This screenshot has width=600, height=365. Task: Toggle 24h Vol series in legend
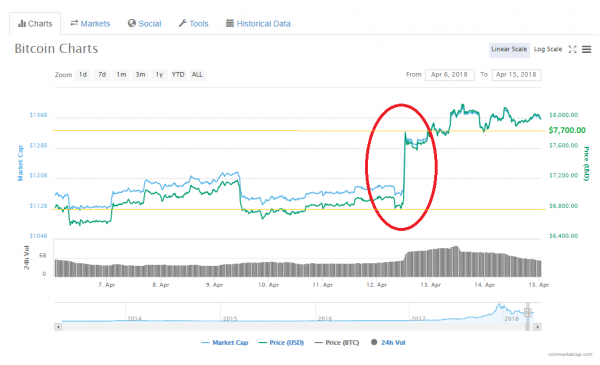[388, 342]
